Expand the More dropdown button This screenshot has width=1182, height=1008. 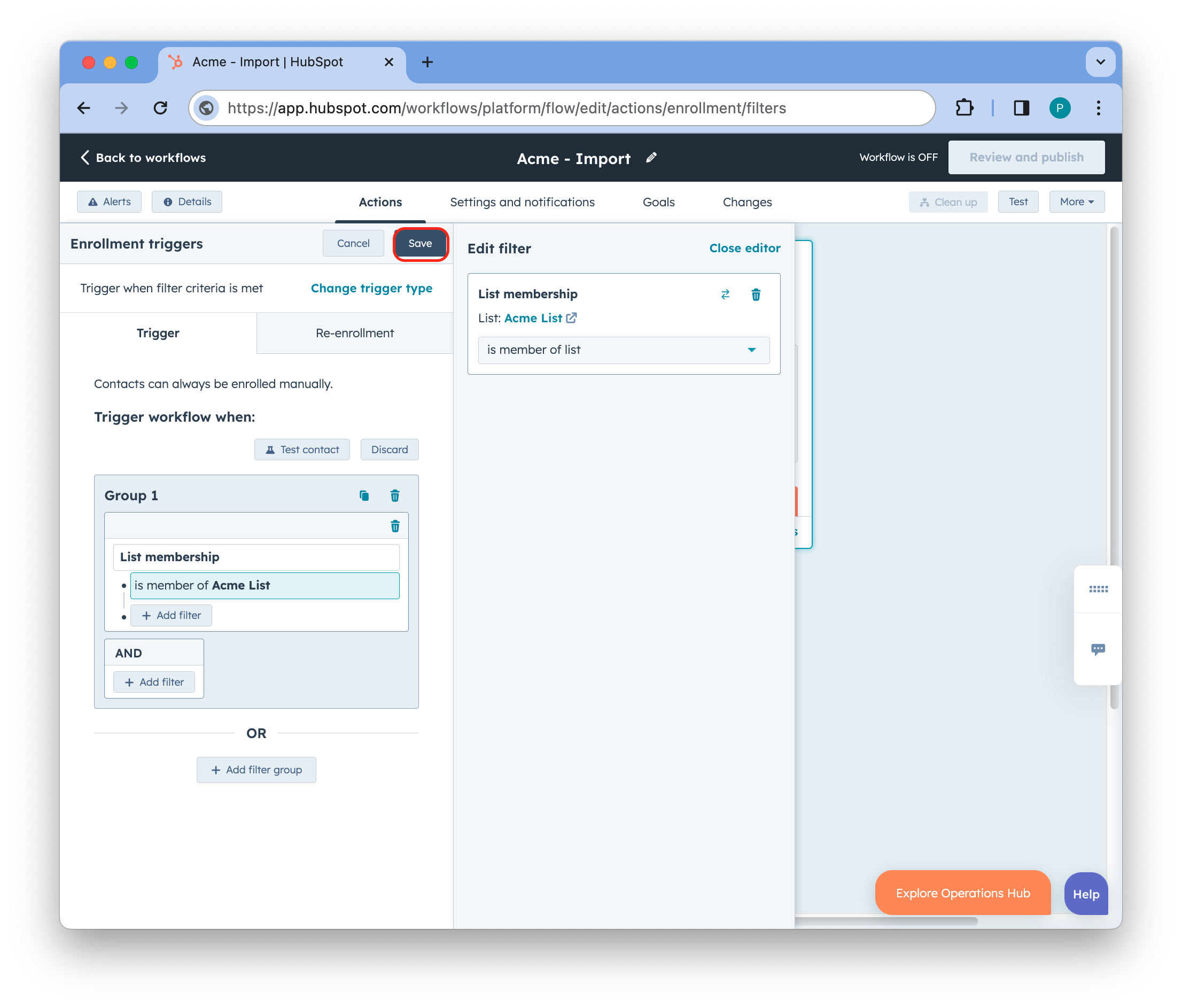click(x=1076, y=202)
